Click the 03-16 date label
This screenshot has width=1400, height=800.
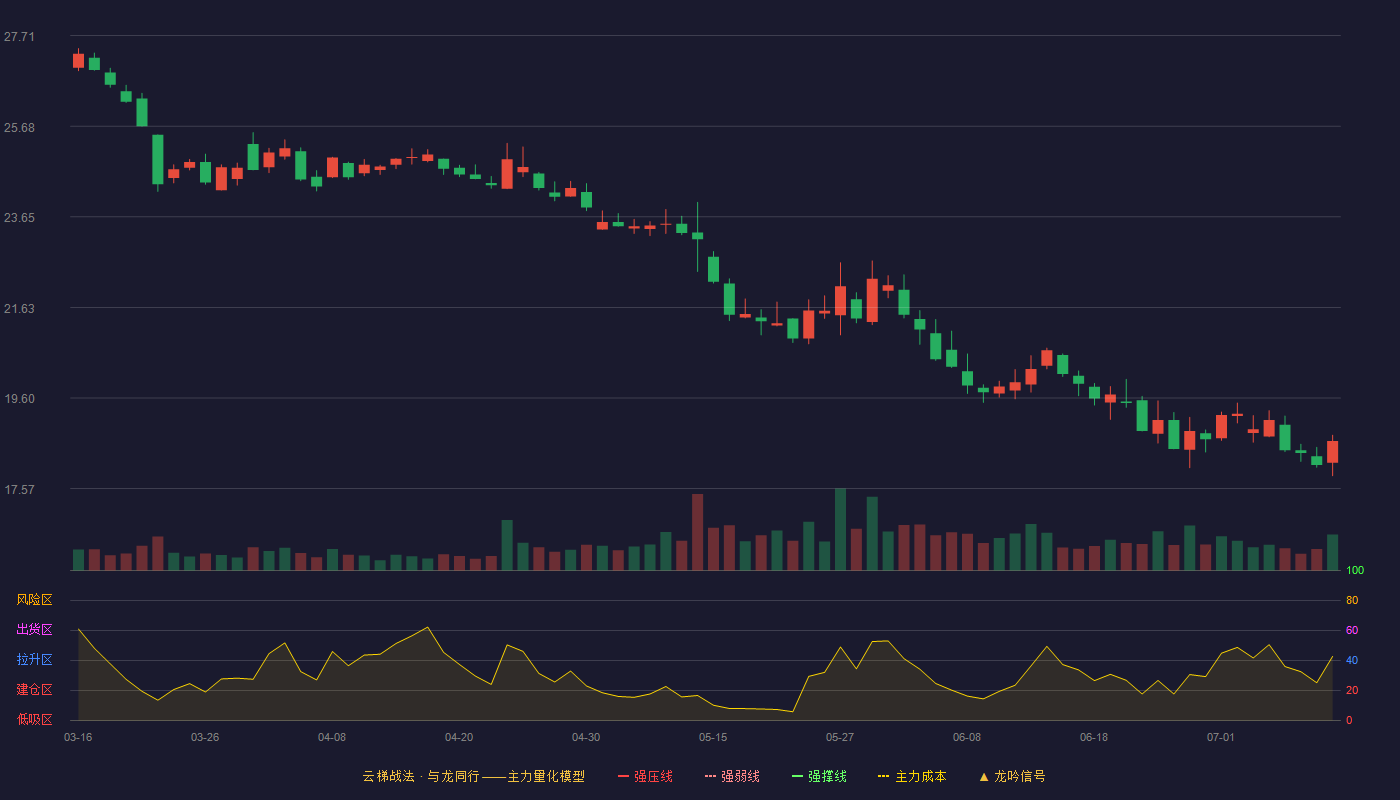pos(78,737)
